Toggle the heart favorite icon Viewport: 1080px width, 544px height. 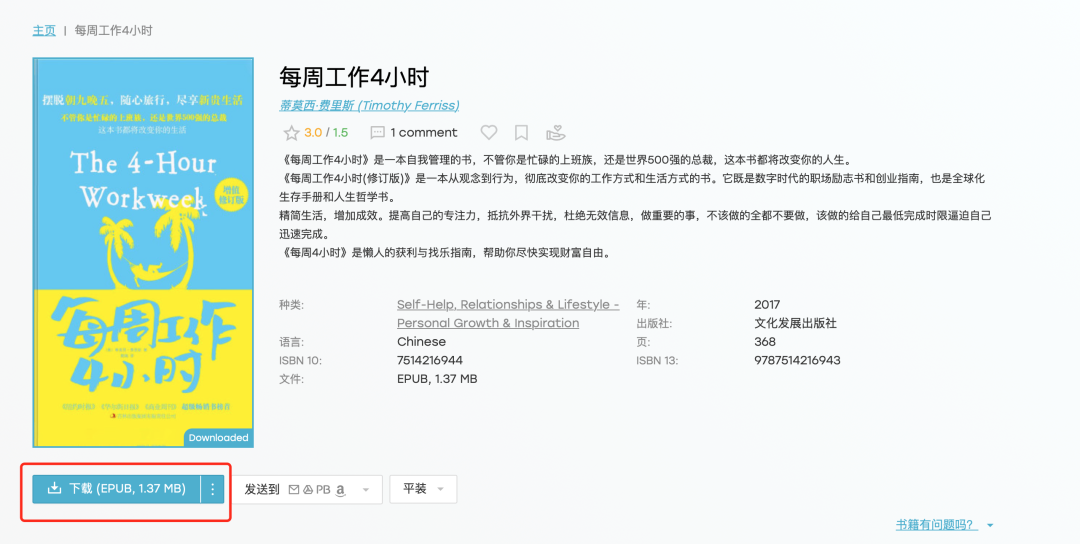[489, 132]
